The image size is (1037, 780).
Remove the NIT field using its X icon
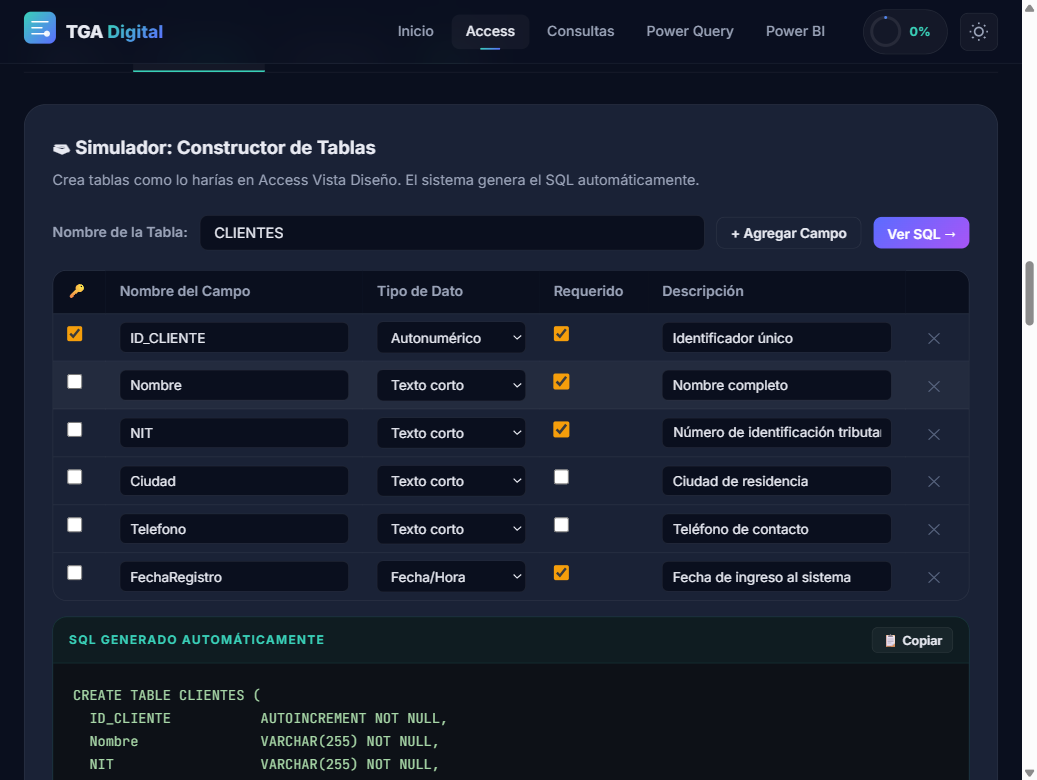click(x=933, y=434)
